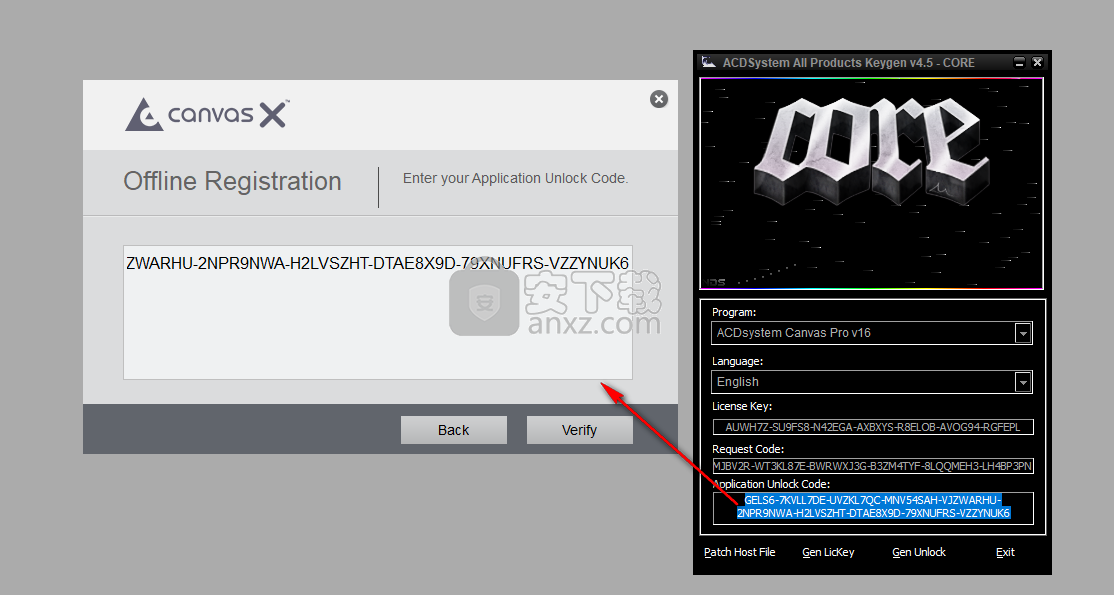Click the Canvas X logo
The height and width of the screenshot is (595, 1114).
(x=207, y=114)
